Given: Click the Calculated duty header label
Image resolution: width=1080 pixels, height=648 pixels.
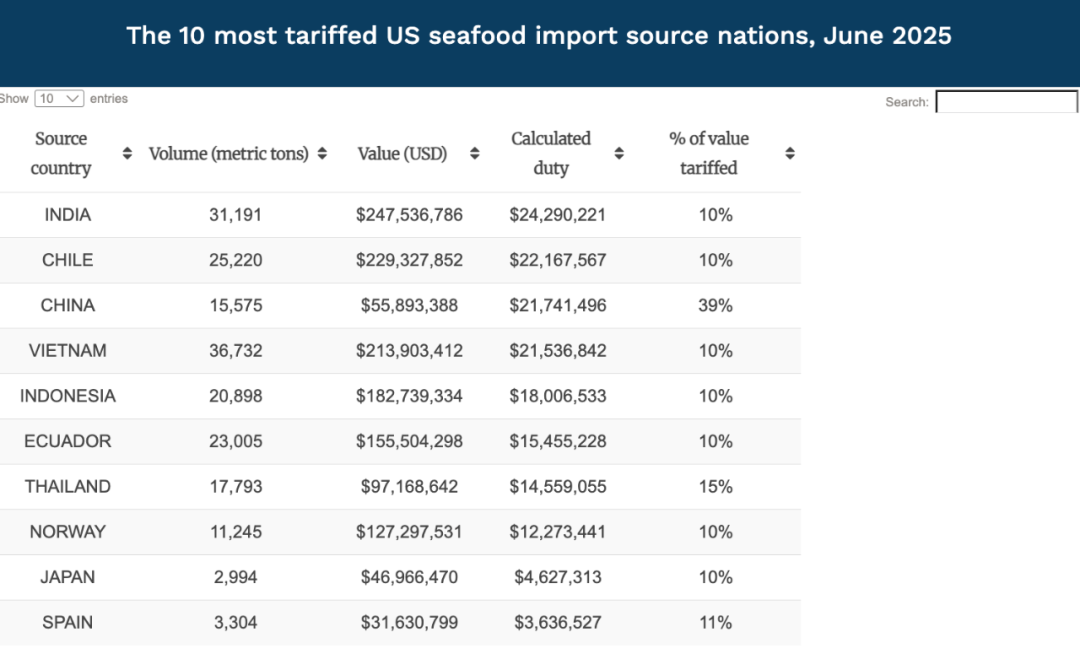Looking at the screenshot, I should point(551,153).
